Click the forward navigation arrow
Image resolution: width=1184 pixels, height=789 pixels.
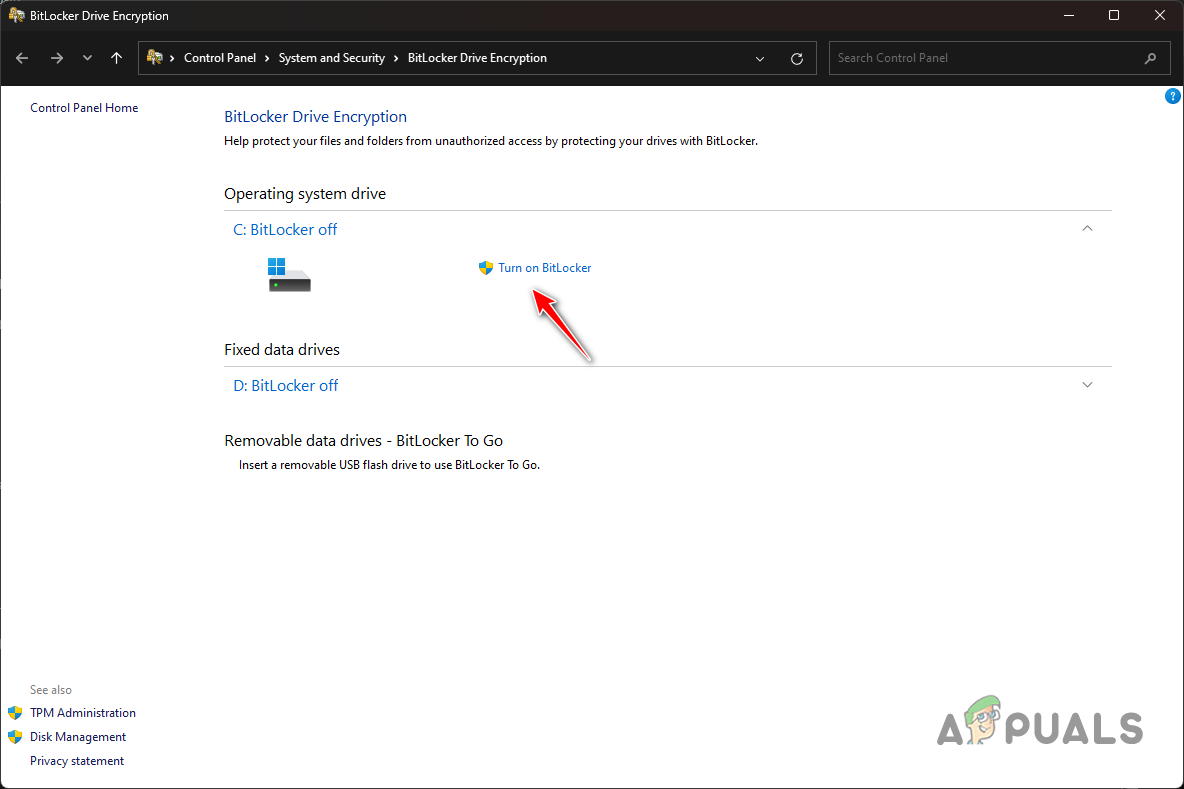click(x=57, y=58)
